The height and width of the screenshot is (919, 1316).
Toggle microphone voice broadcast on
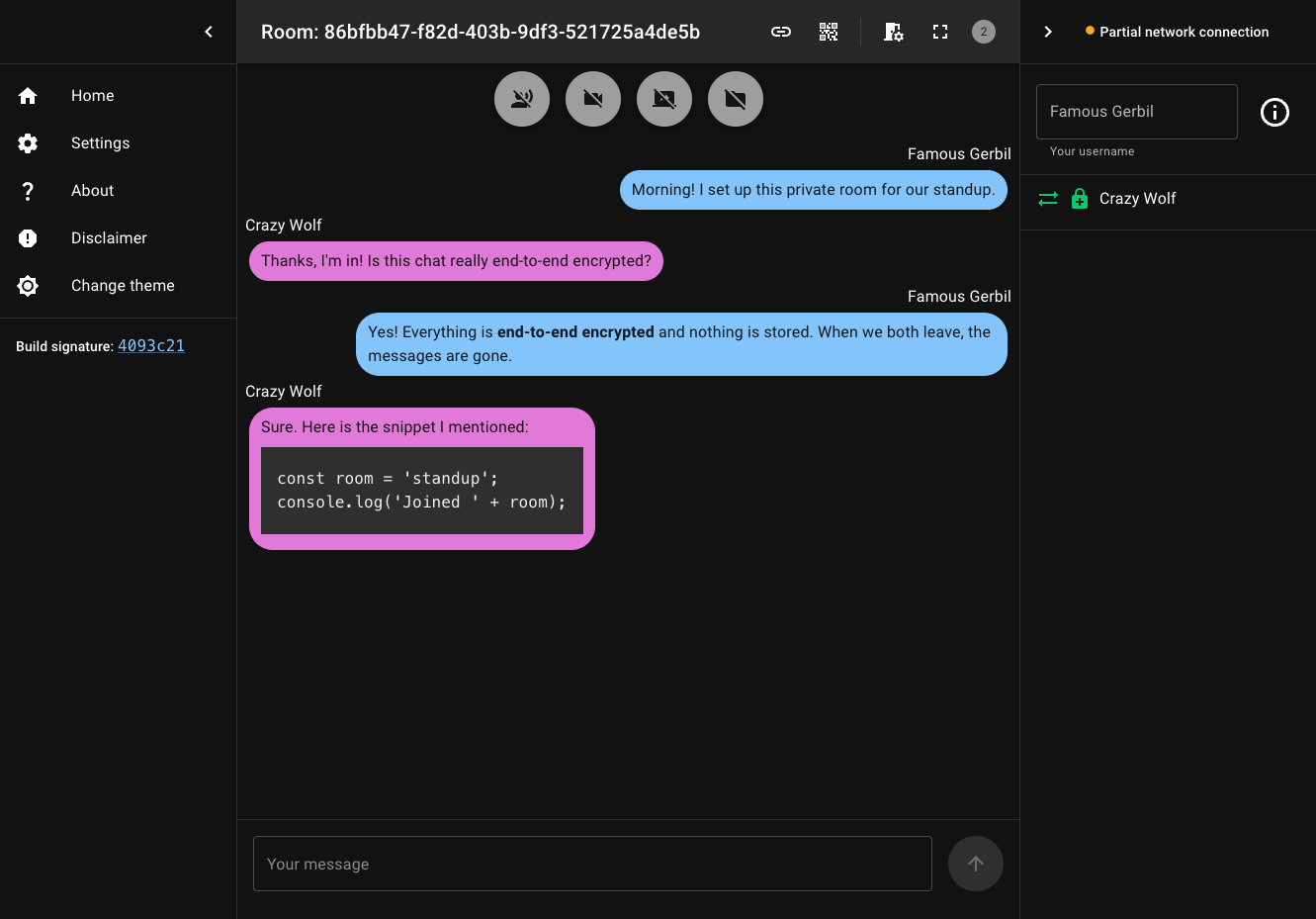click(x=522, y=99)
